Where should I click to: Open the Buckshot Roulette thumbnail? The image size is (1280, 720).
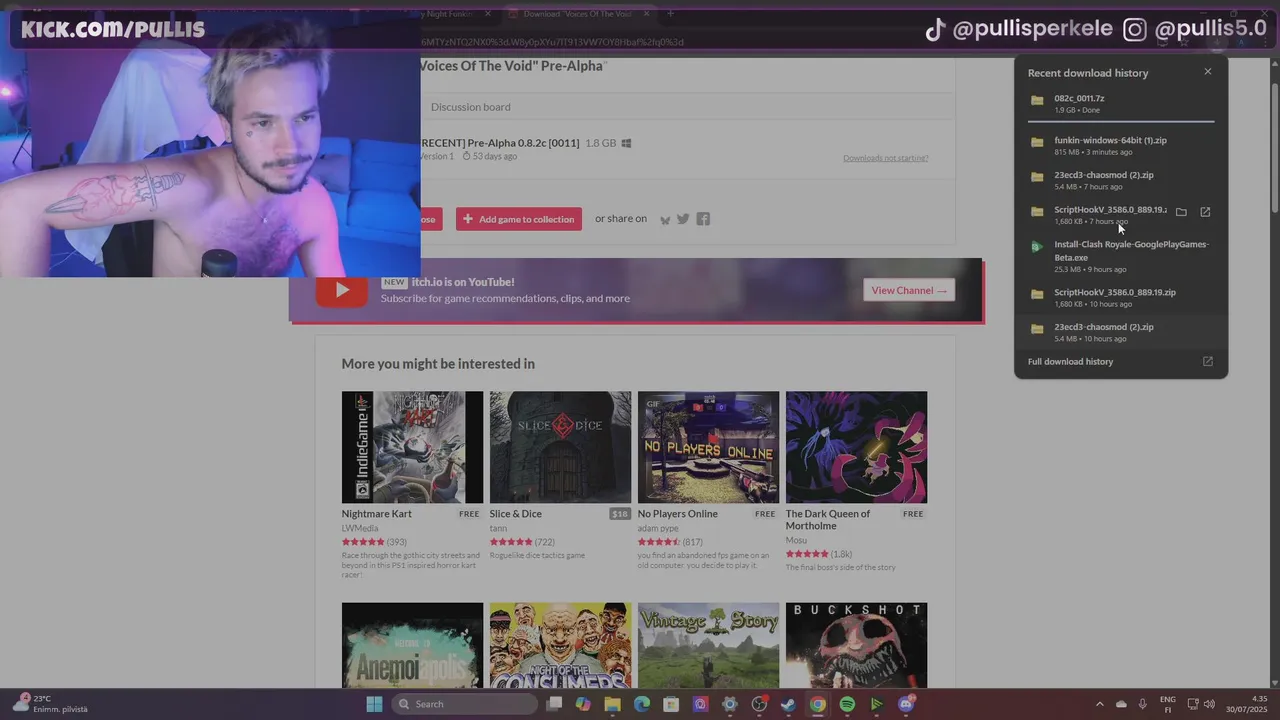[856, 645]
